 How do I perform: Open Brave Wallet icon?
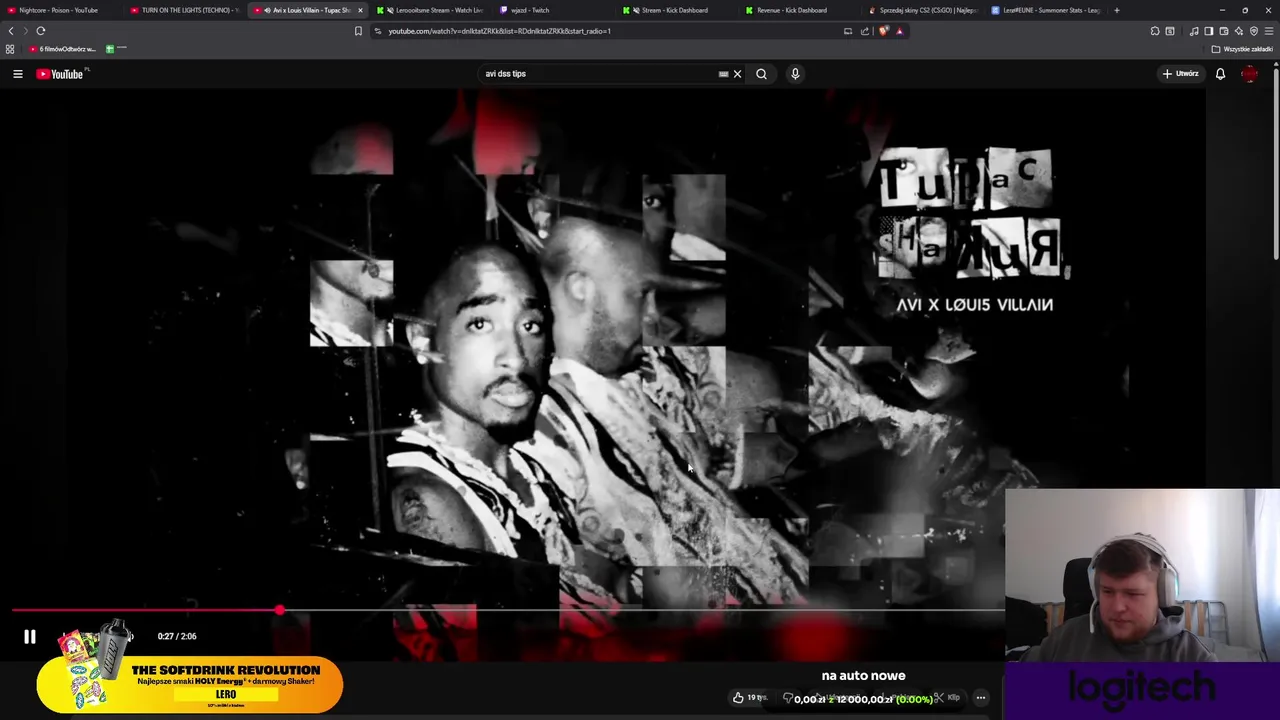coord(1223,31)
